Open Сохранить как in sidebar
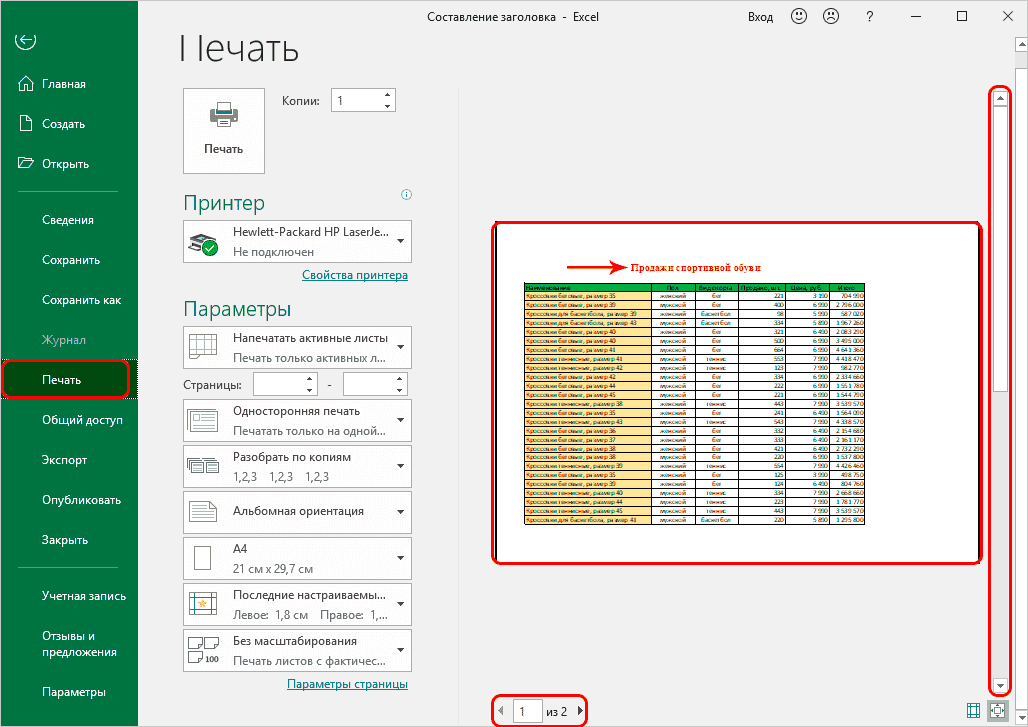1028x727 pixels. tap(81, 300)
